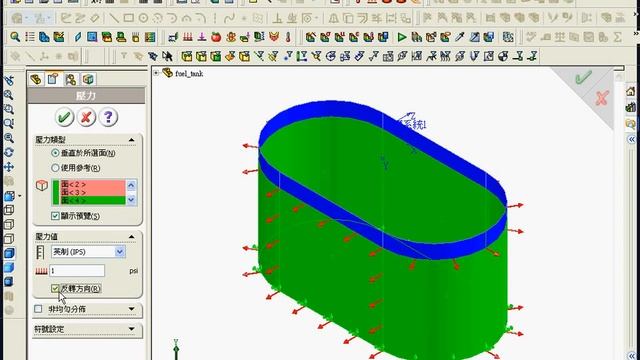Toggle the 反轉方向 (reverse direction) checkbox
Screen dimensions: 640x360
pyautogui.click(x=55, y=289)
